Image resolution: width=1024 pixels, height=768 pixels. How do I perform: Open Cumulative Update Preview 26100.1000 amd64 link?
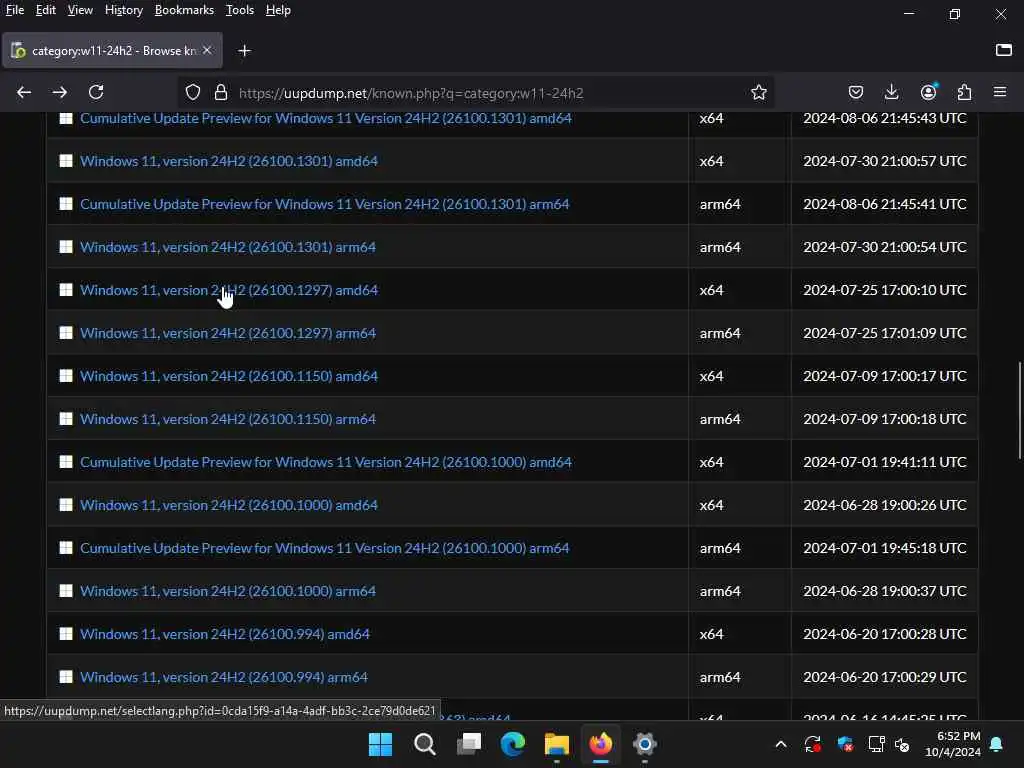coord(326,462)
